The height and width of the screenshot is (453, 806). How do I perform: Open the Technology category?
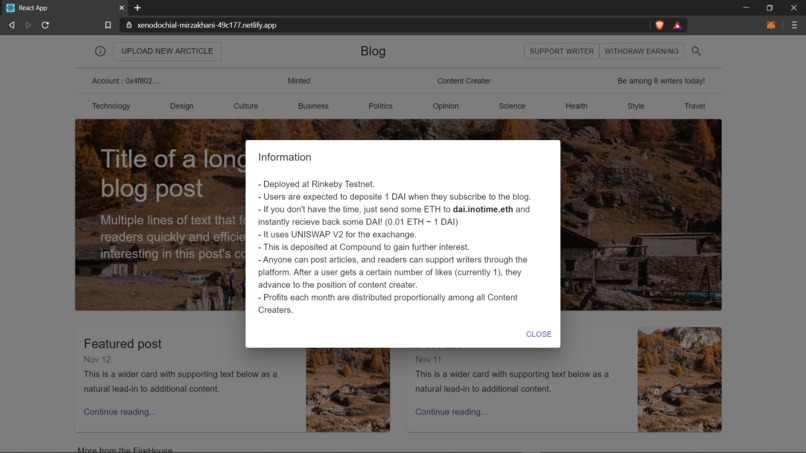111,106
